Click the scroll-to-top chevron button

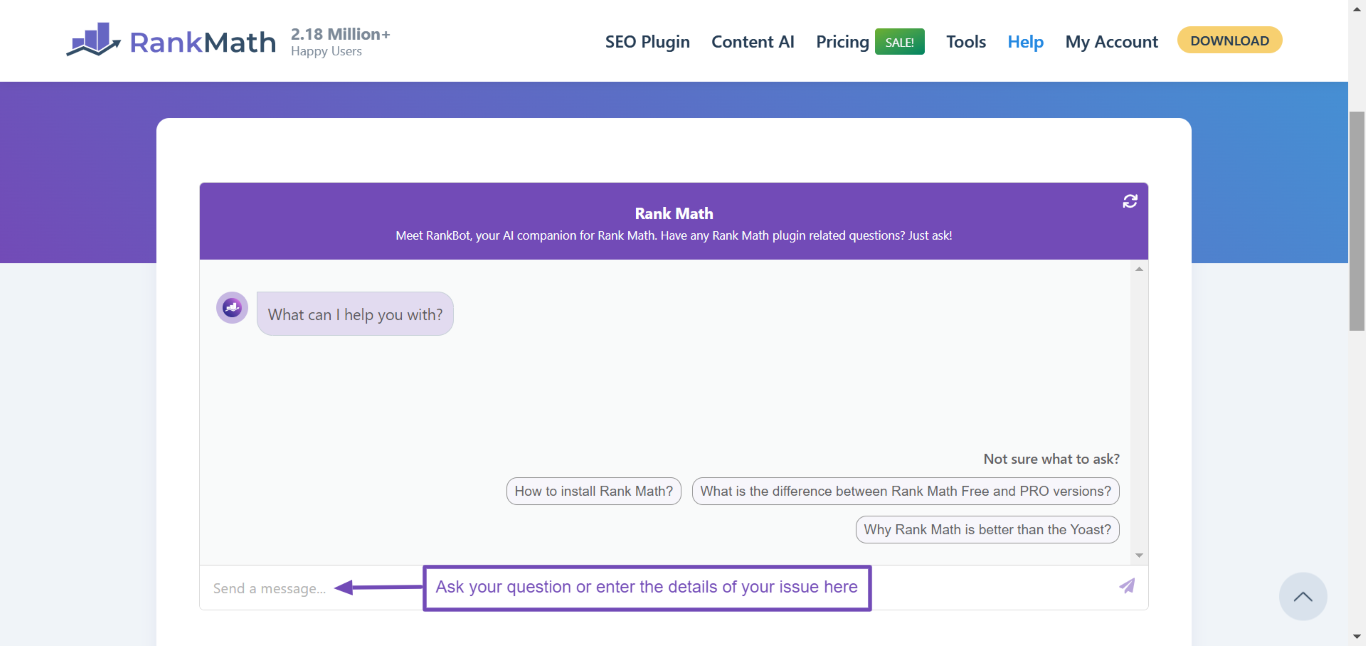click(x=1303, y=597)
